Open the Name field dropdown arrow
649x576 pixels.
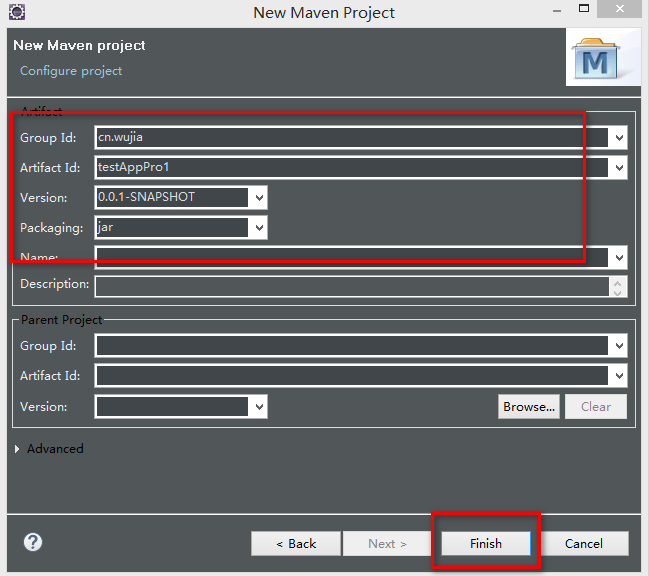pyautogui.click(x=619, y=258)
